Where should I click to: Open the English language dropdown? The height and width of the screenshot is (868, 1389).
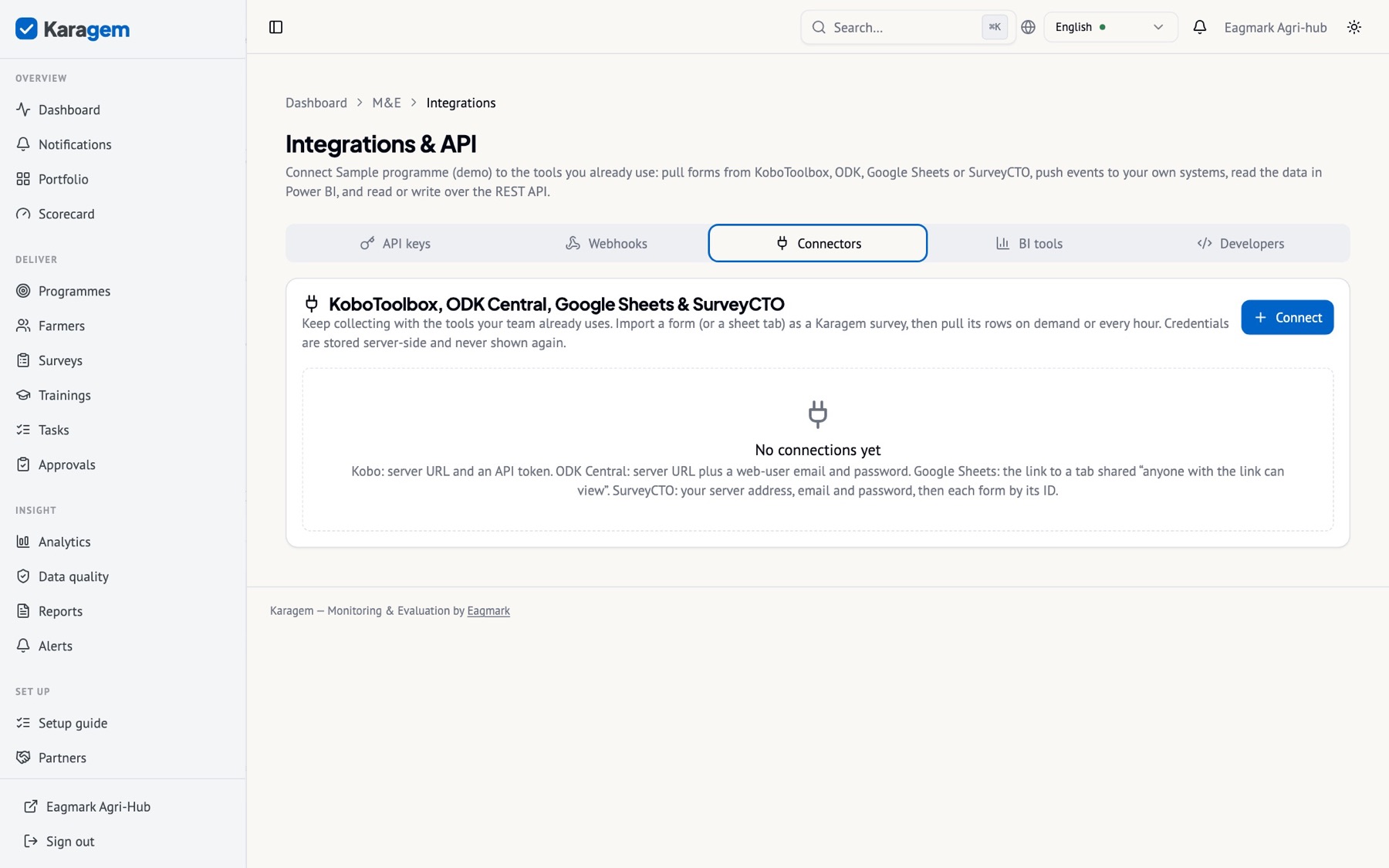1110,27
